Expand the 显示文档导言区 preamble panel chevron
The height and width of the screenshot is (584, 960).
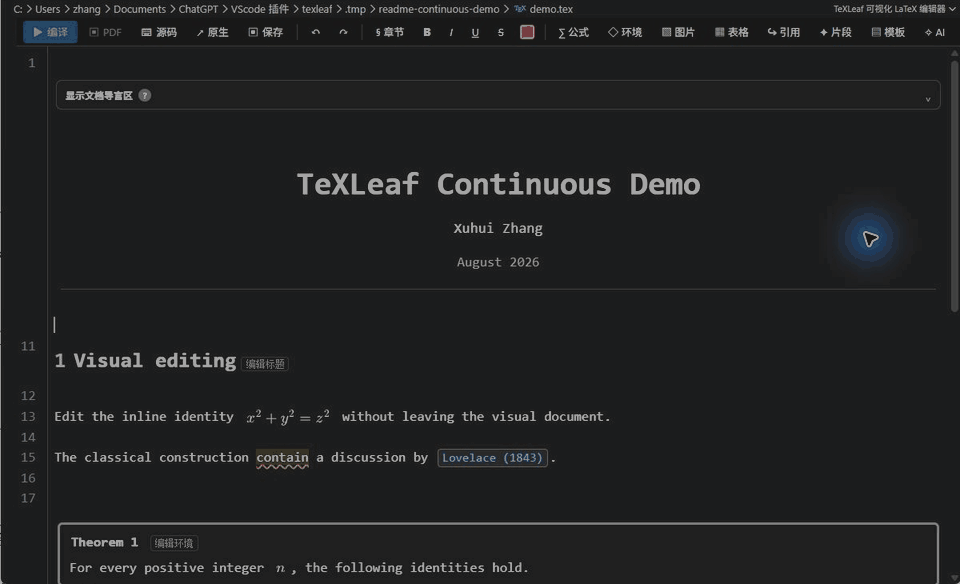point(928,98)
